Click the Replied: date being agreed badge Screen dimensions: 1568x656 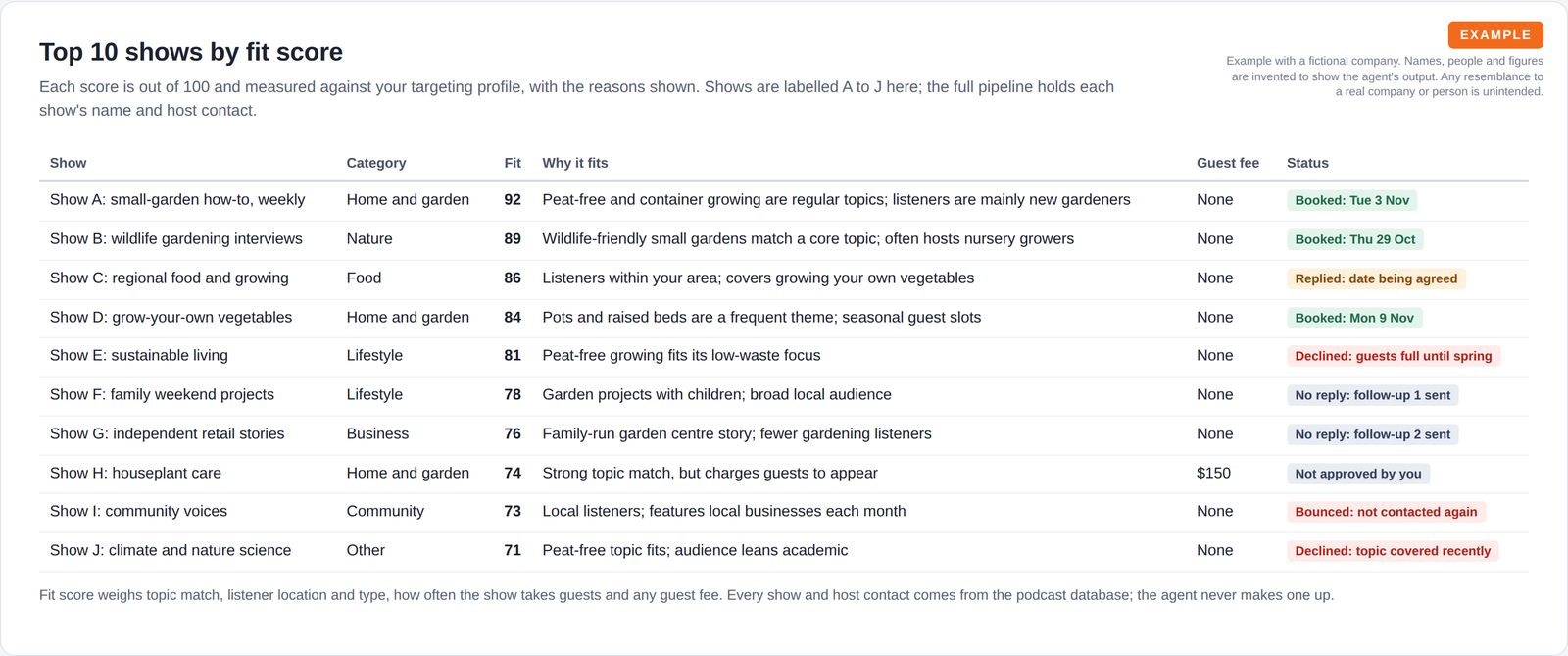click(x=1376, y=278)
